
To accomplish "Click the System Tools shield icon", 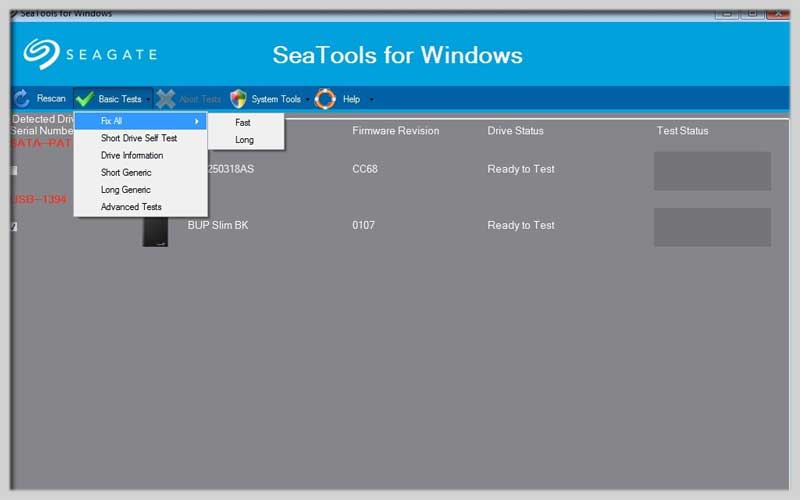I will click(238, 99).
